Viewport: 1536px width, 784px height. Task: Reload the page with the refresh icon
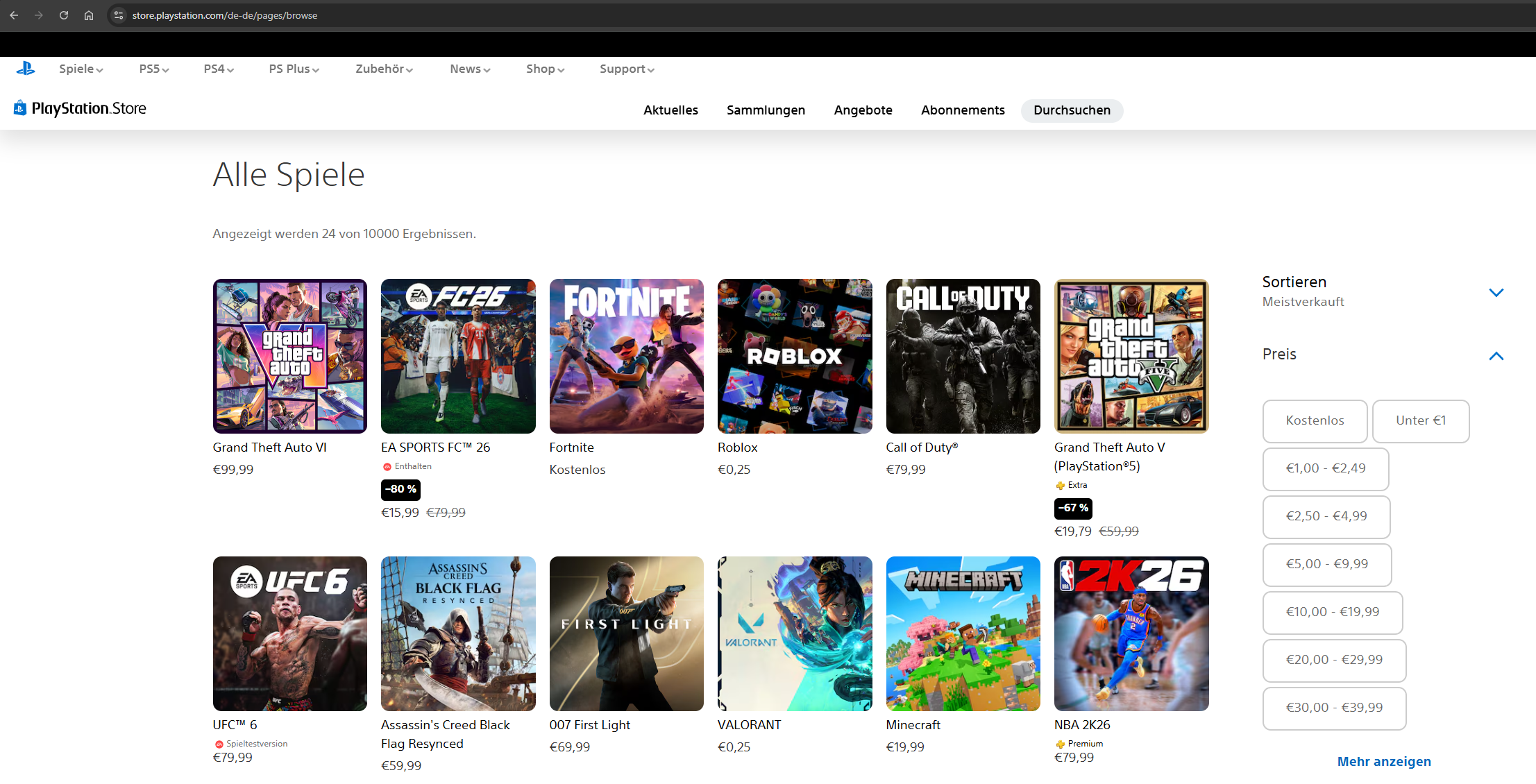[x=64, y=15]
